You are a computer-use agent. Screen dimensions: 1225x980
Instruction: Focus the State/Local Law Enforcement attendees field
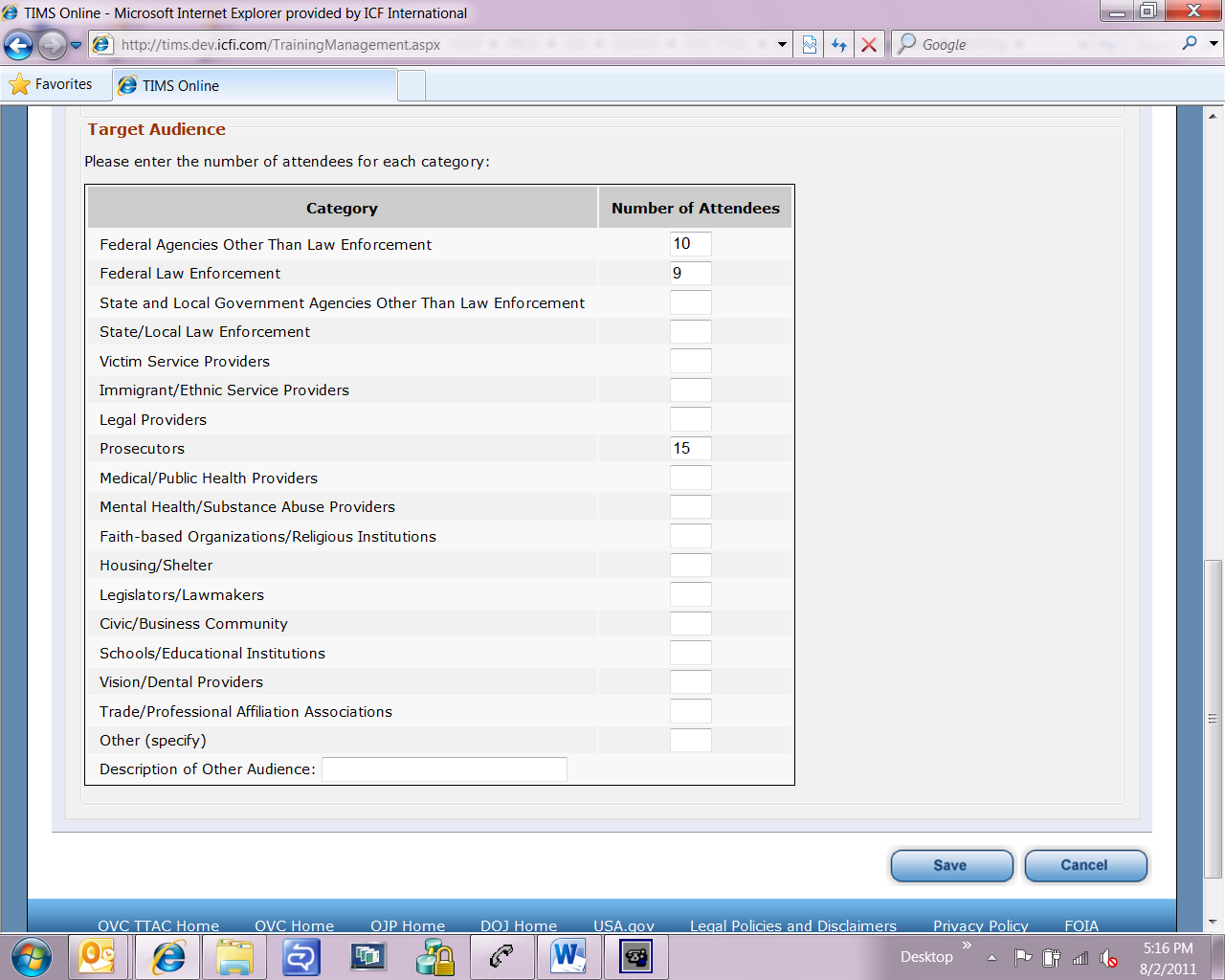pyautogui.click(x=691, y=332)
